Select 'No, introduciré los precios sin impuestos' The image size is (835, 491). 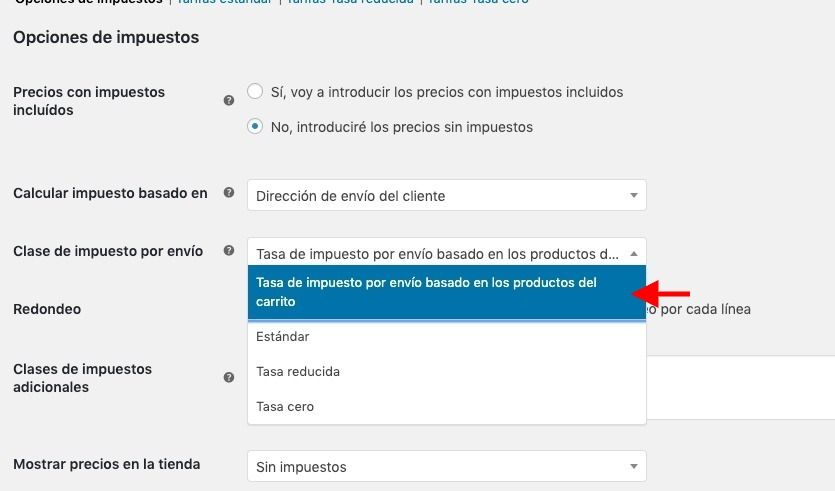(x=255, y=127)
